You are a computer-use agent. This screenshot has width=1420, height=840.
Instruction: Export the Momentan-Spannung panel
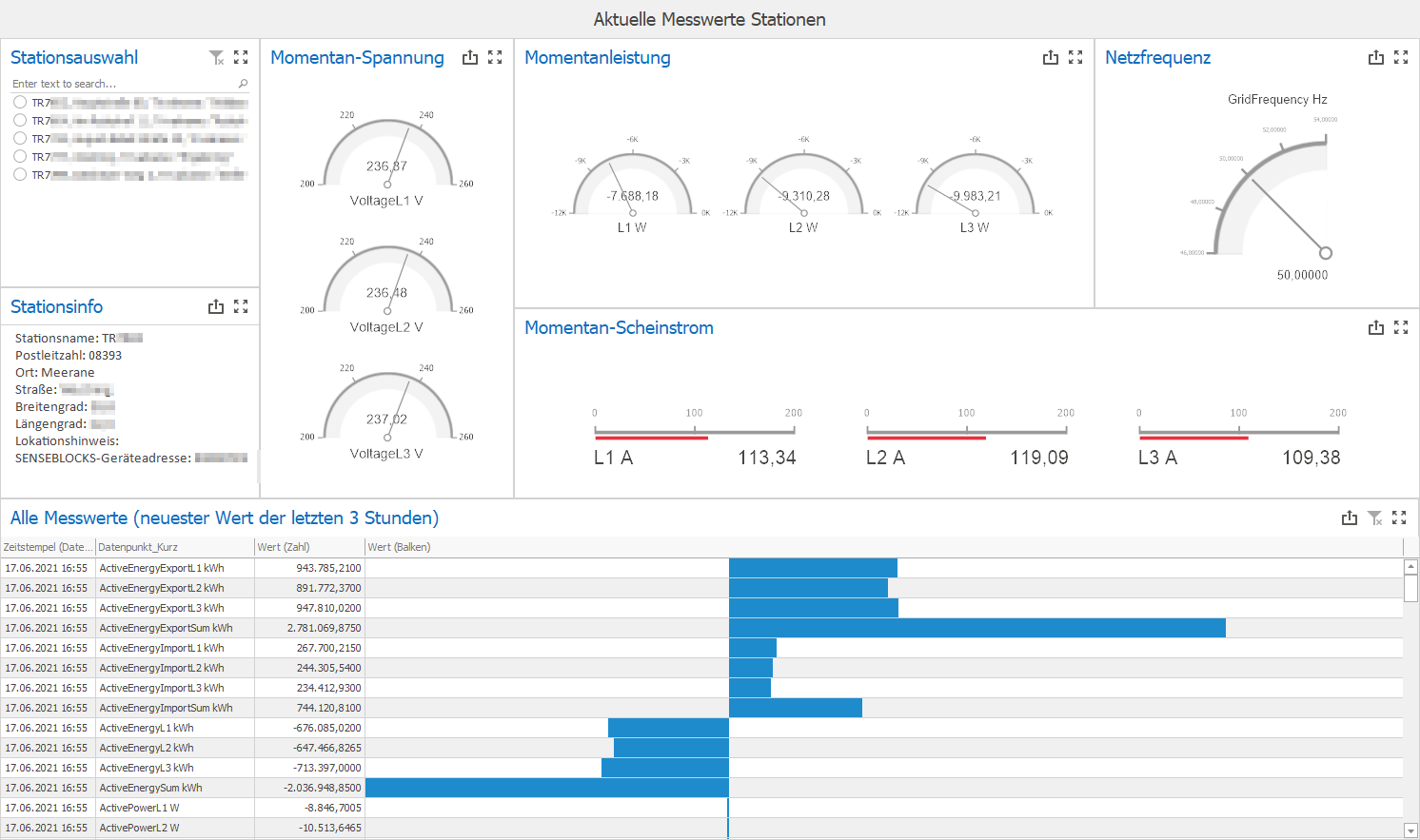[470, 58]
